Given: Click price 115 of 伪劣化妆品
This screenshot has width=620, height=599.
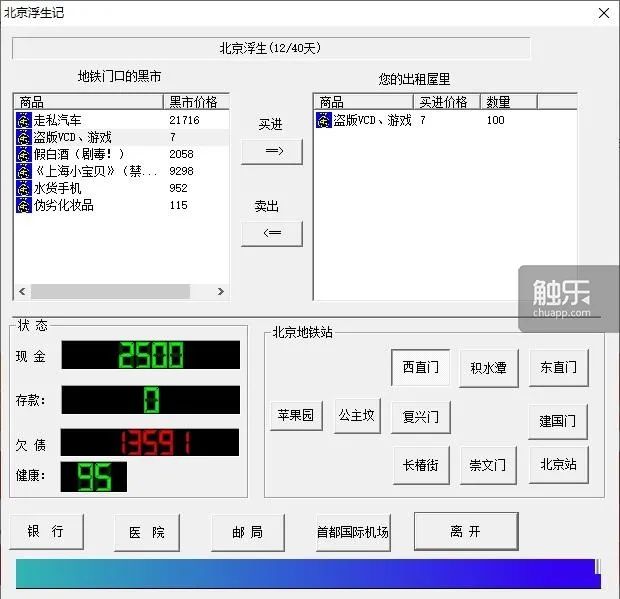Looking at the screenshot, I should coord(178,205).
